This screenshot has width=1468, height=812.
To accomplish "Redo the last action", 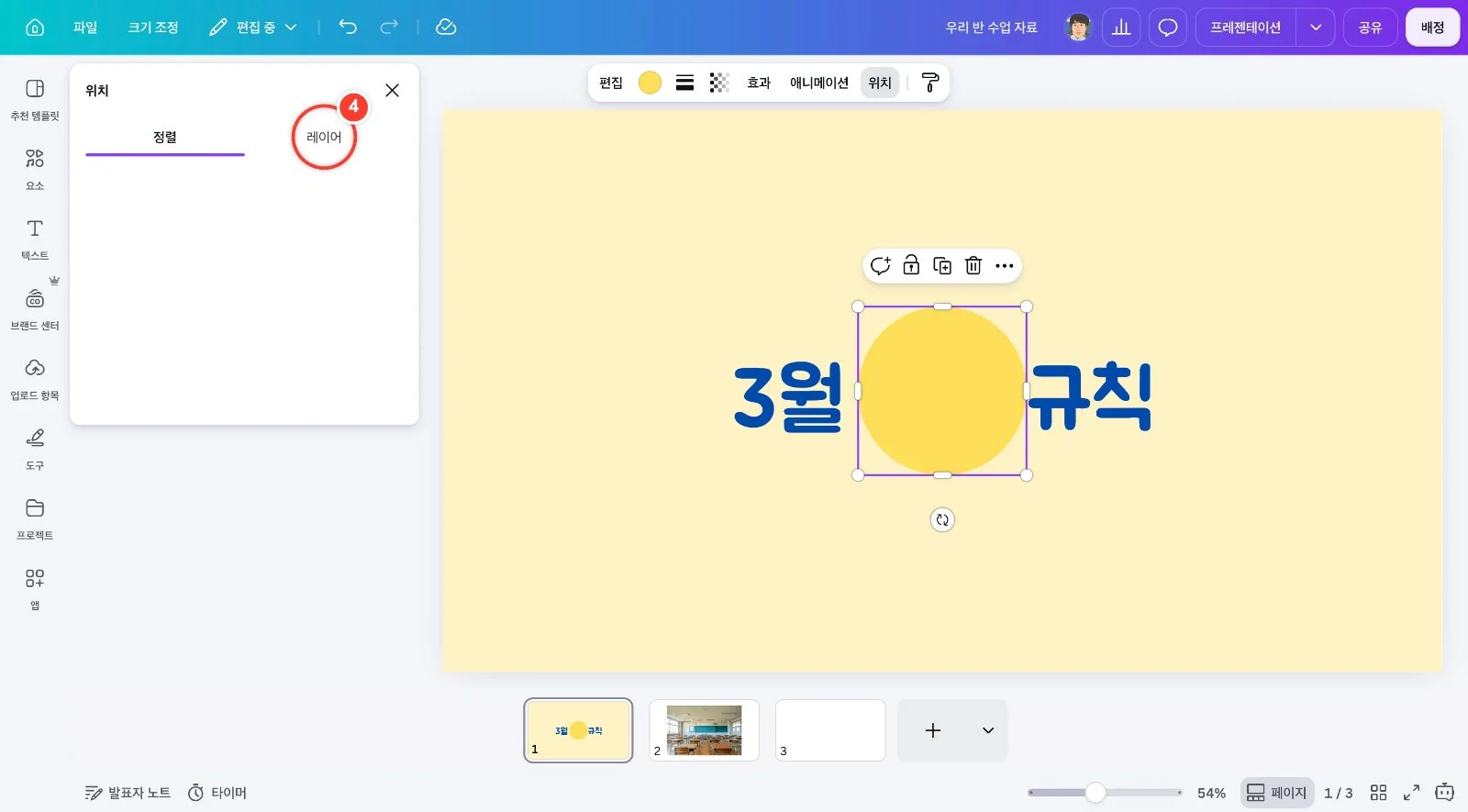I will click(389, 27).
